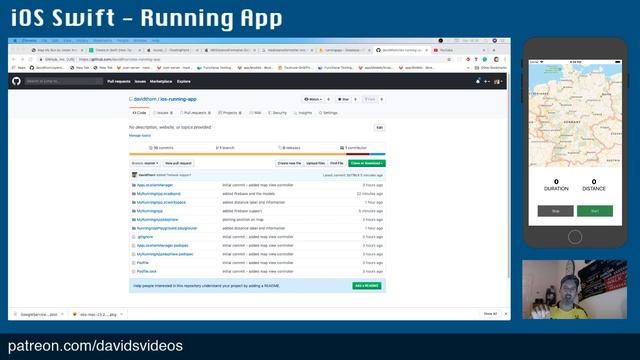Viewport: 640px width, 360px height.
Task: Open Explore in GitHub header
Action: click(x=184, y=82)
